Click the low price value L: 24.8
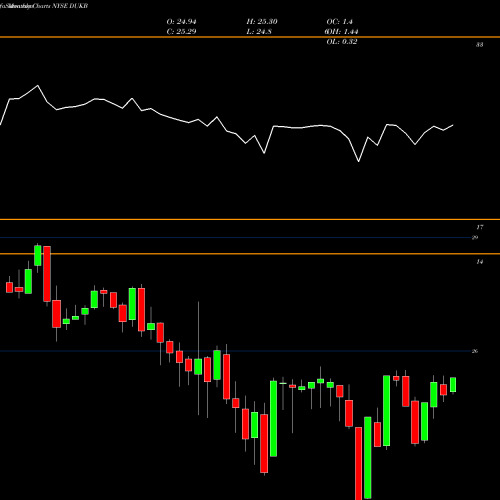Screen dimensions: 500x500 [x=259, y=32]
